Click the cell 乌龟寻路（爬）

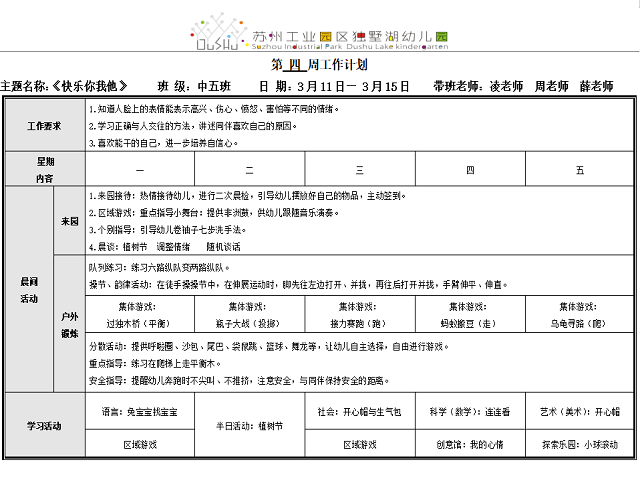pos(578,315)
